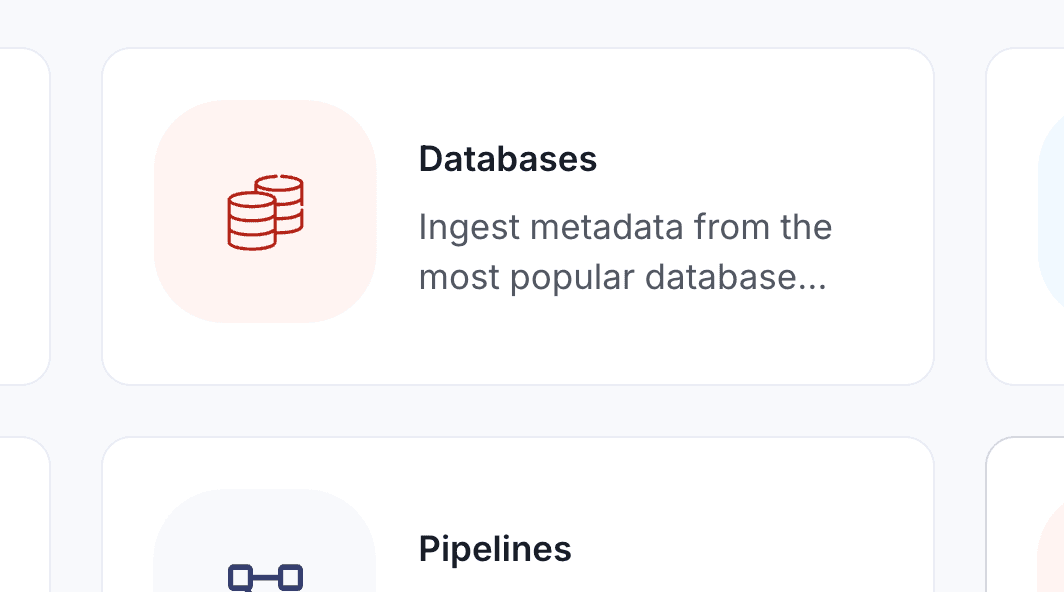Click the "most popular database..." truncated line
1064x592 pixels.
(x=622, y=277)
